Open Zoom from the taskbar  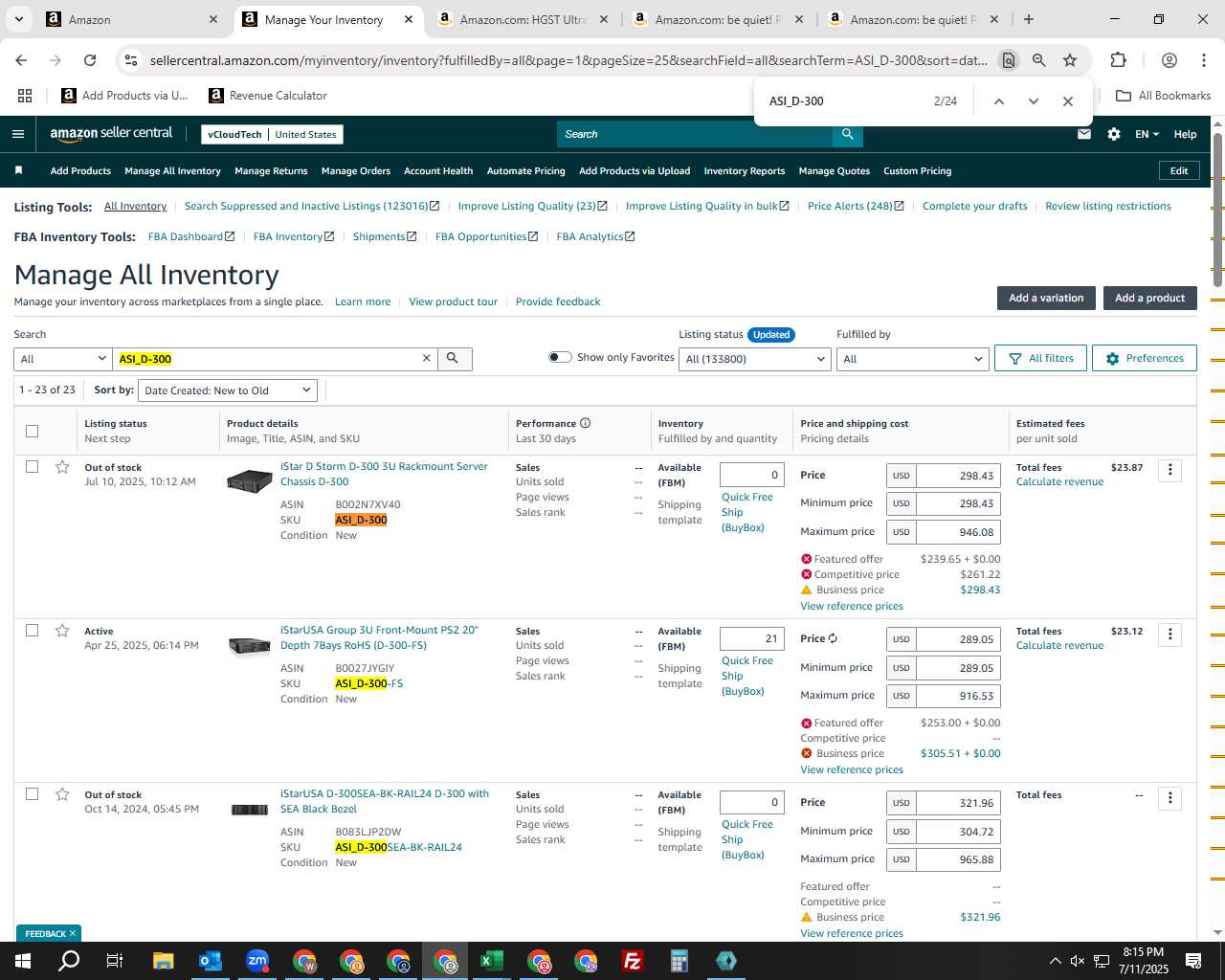click(257, 961)
